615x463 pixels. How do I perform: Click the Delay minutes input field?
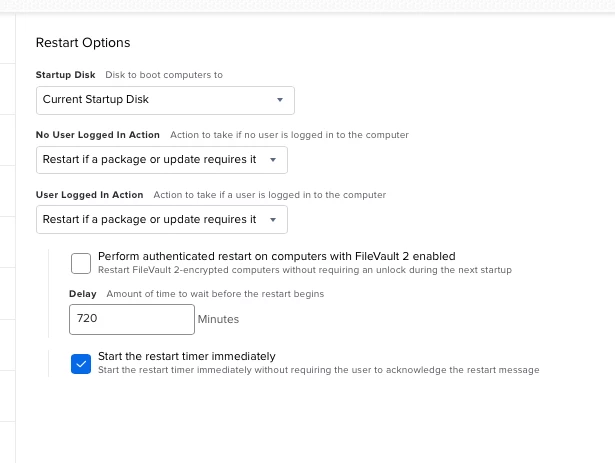pyautogui.click(x=132, y=319)
